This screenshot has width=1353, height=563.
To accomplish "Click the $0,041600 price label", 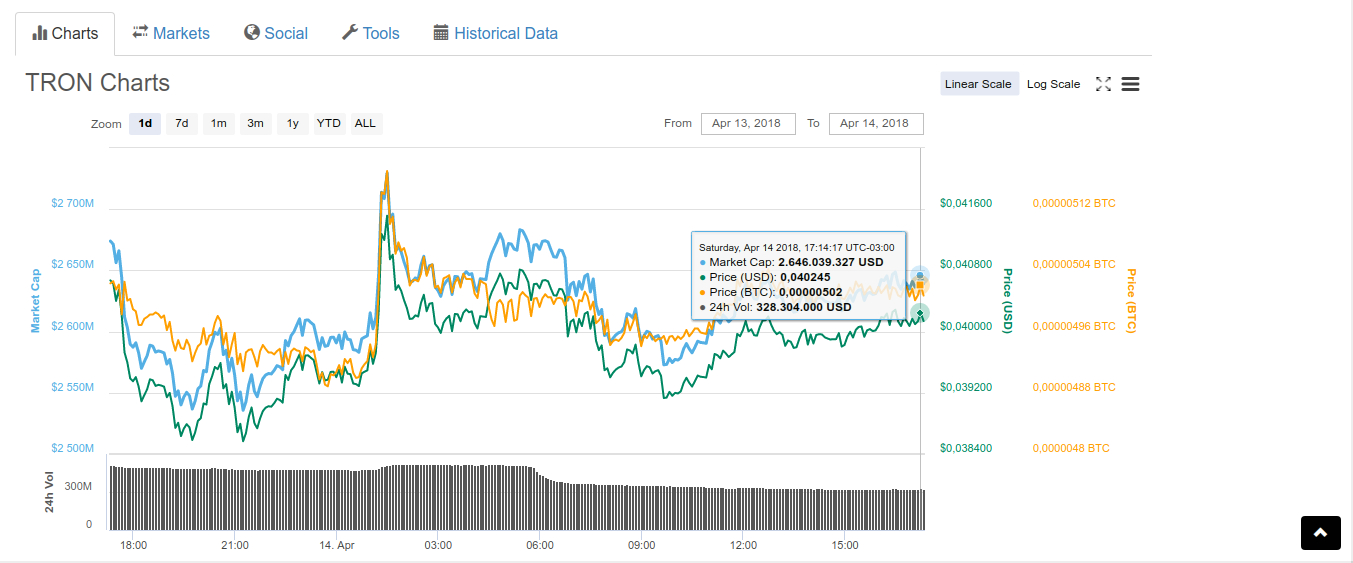I will 966,204.
